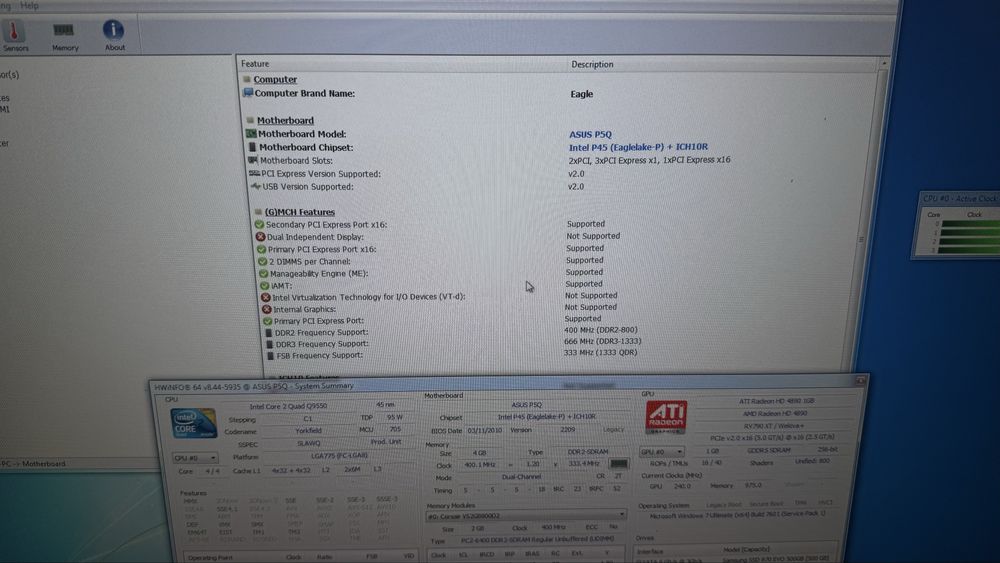This screenshot has width=1000, height=563.
Task: Open the Help menu
Action: (29, 5)
